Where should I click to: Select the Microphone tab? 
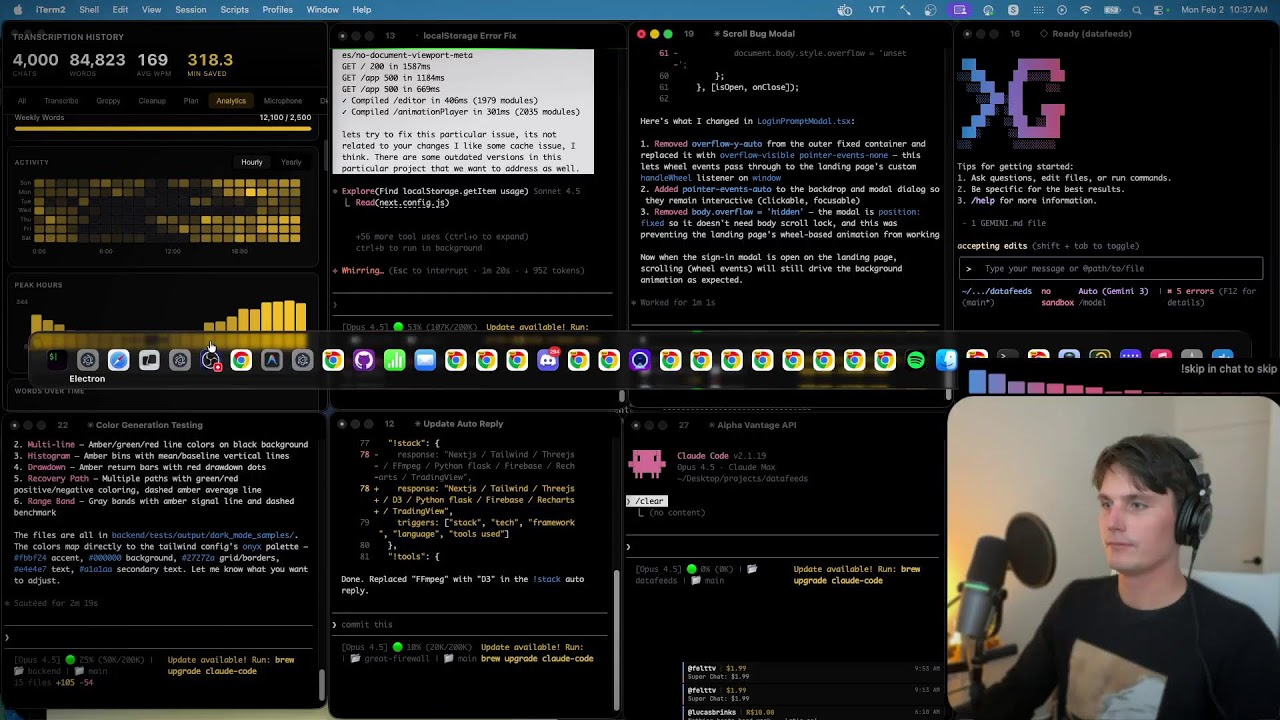pos(282,101)
